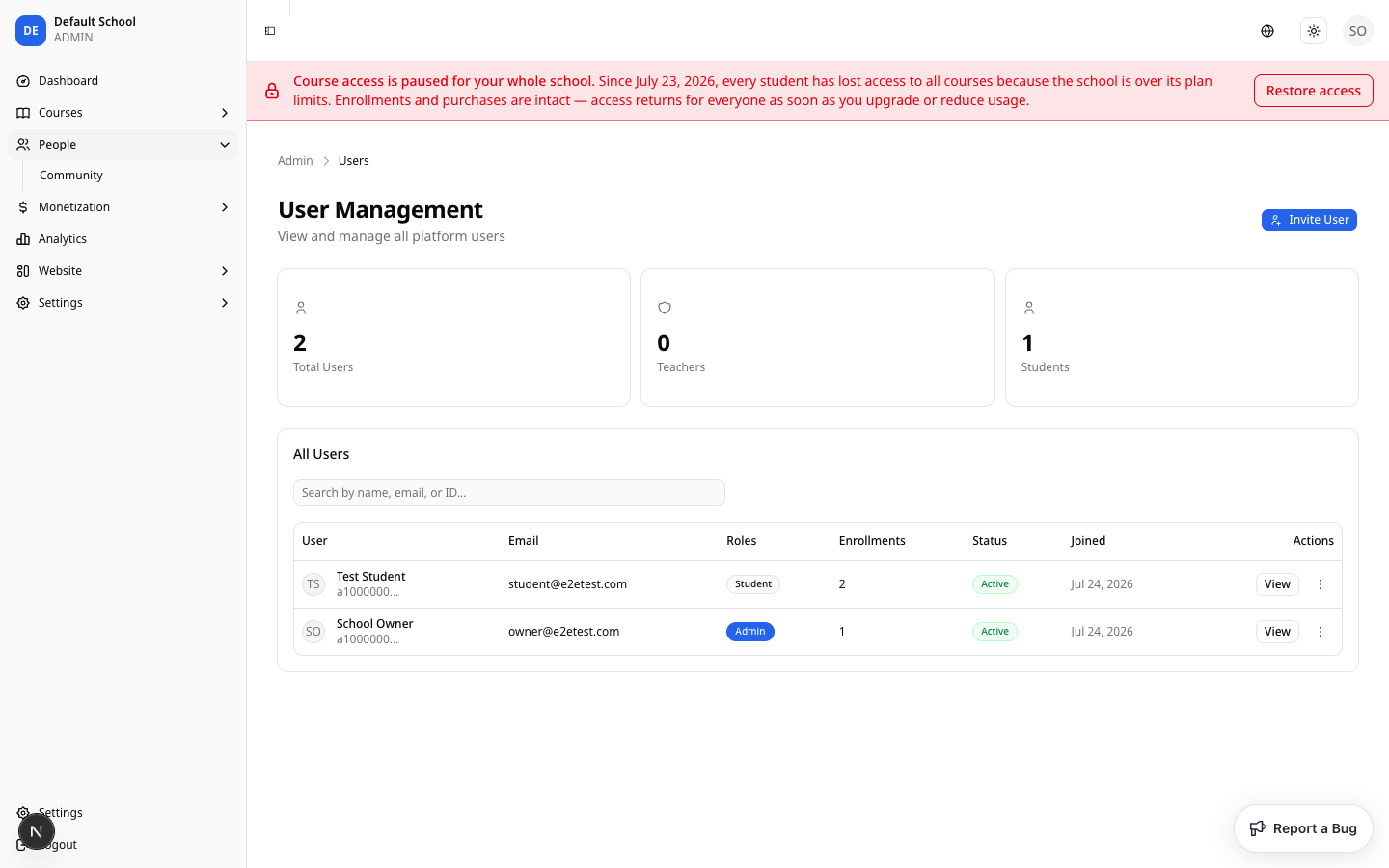
Task: Select the Courses menu item label
Action: pos(61,113)
